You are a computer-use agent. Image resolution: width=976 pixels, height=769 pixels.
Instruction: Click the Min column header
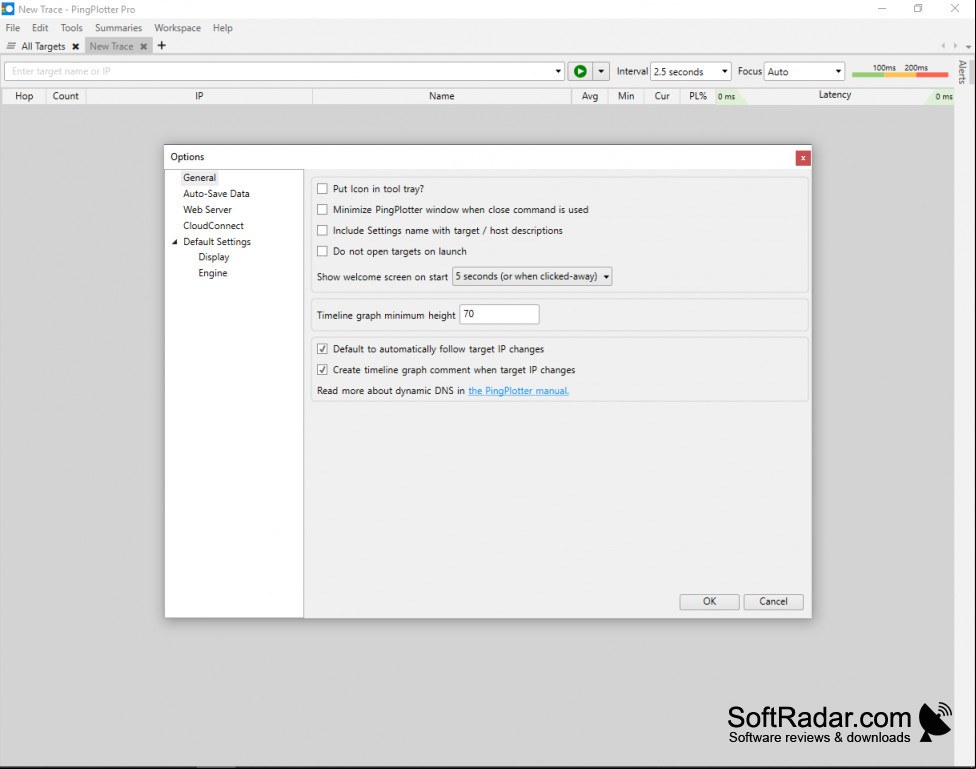(x=626, y=96)
